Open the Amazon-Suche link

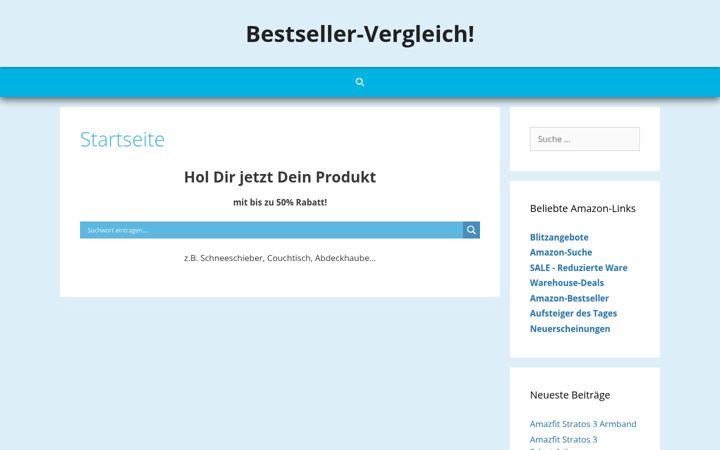(561, 253)
